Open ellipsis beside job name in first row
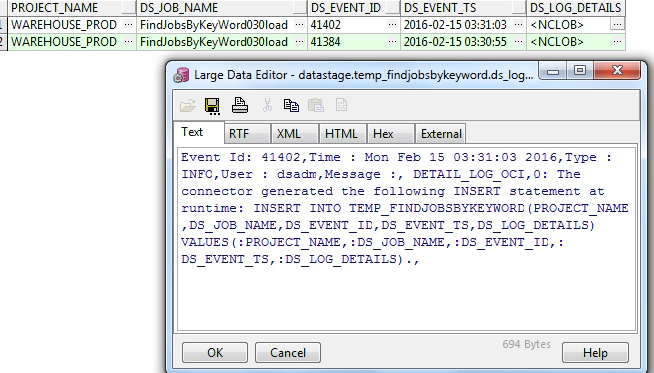 (299, 25)
